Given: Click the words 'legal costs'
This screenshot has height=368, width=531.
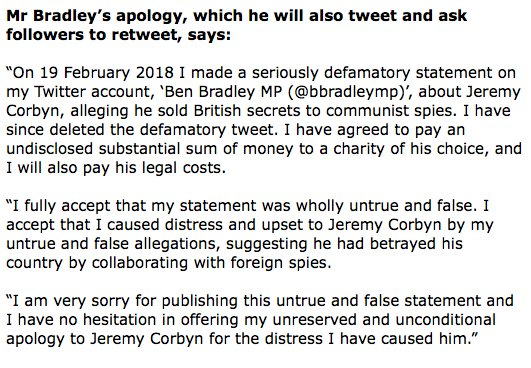Looking at the screenshot, I should (184, 168).
